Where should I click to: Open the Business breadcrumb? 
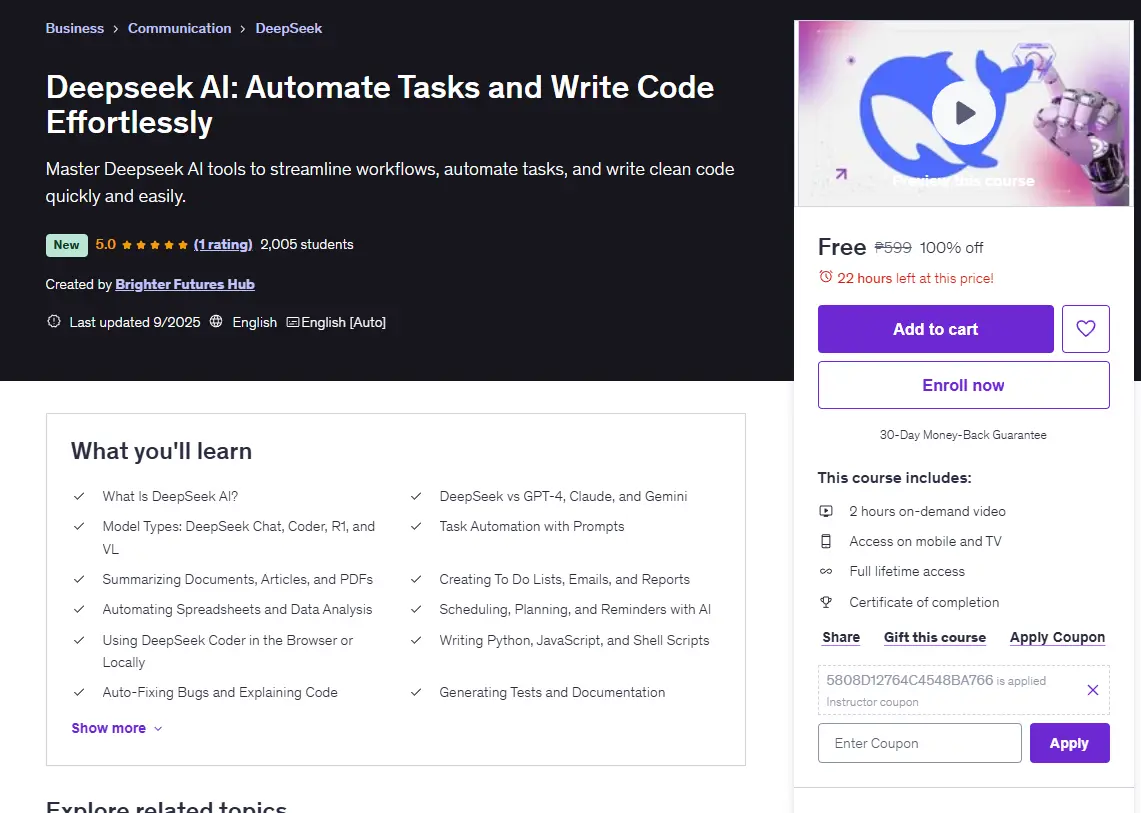[75, 28]
